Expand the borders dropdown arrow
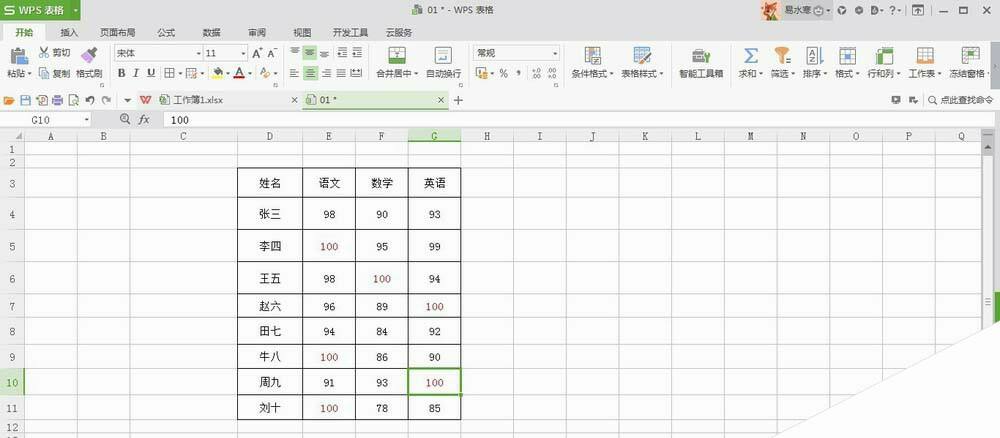Viewport: 1000px width, 438px height. pos(180,73)
